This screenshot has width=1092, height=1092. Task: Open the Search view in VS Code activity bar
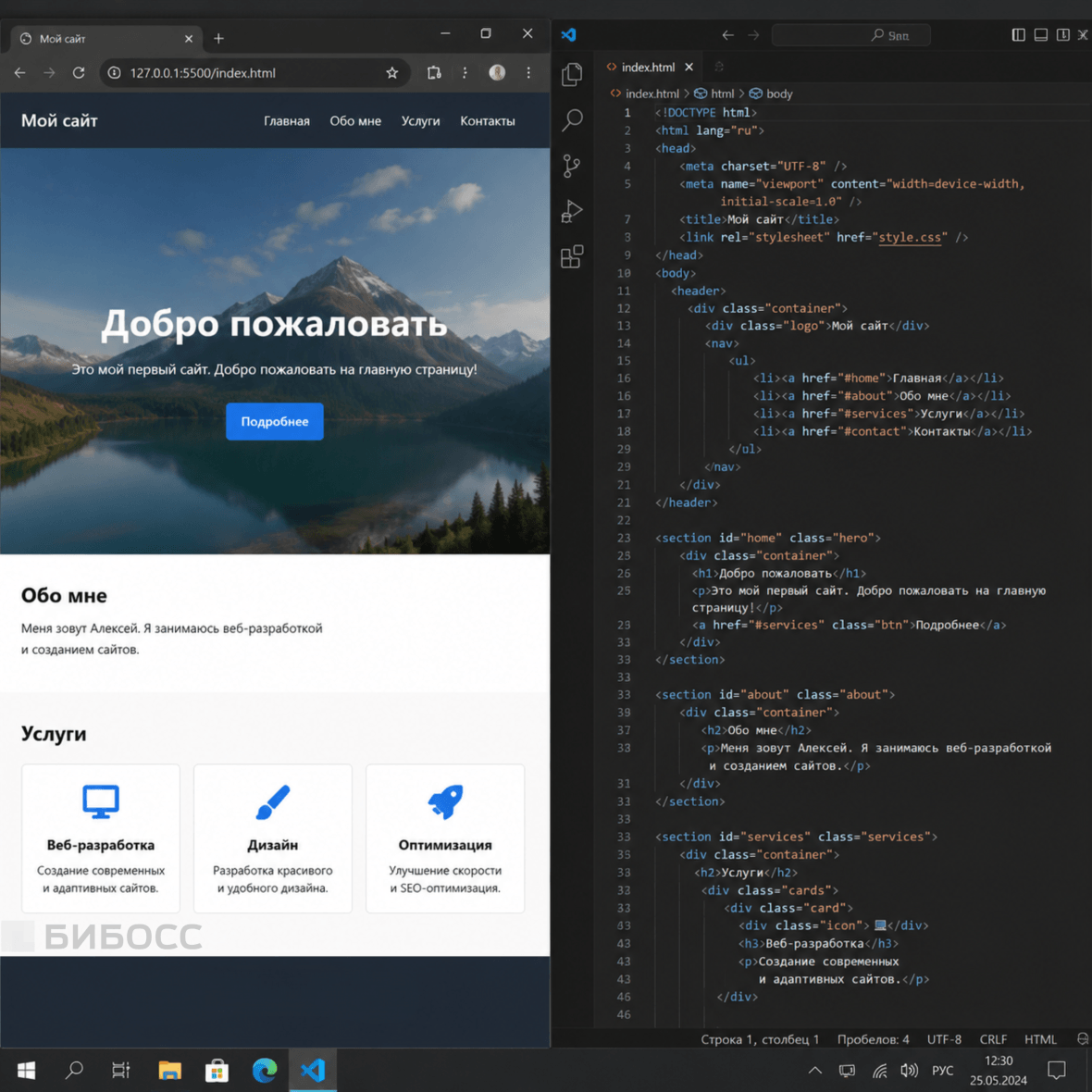pyautogui.click(x=572, y=120)
